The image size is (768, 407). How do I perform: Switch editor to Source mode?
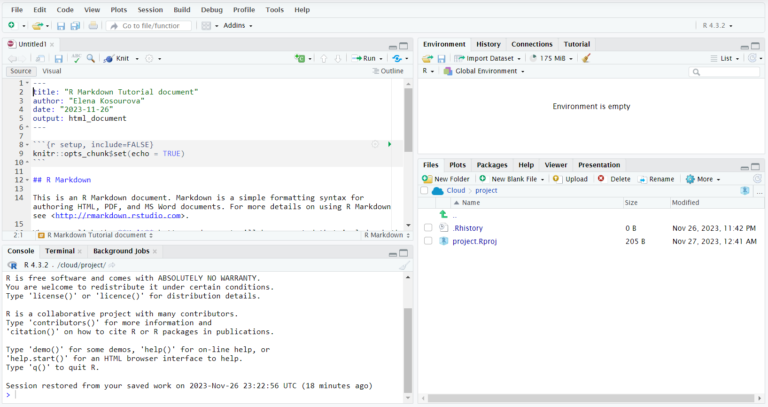tap(21, 71)
